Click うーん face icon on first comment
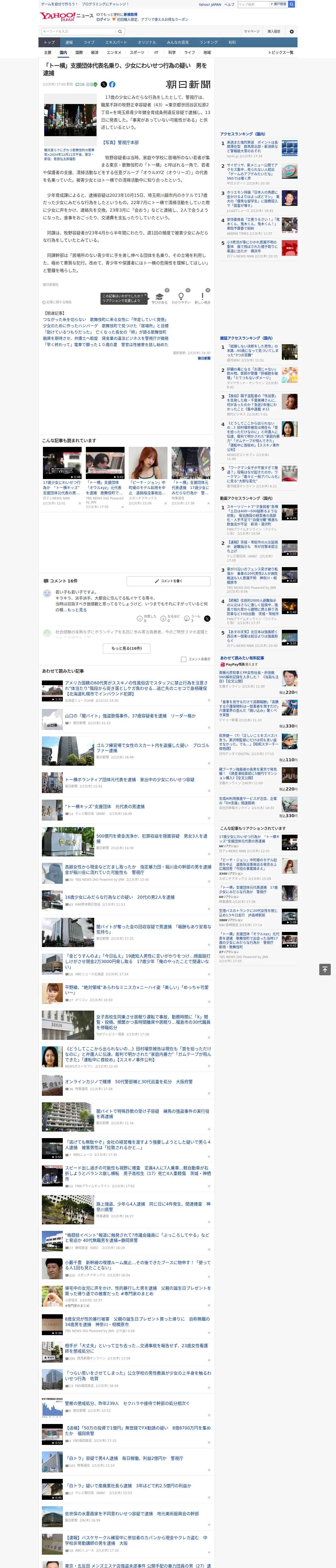Image resolution: width=336 pixels, height=1568 pixels. coord(187,618)
